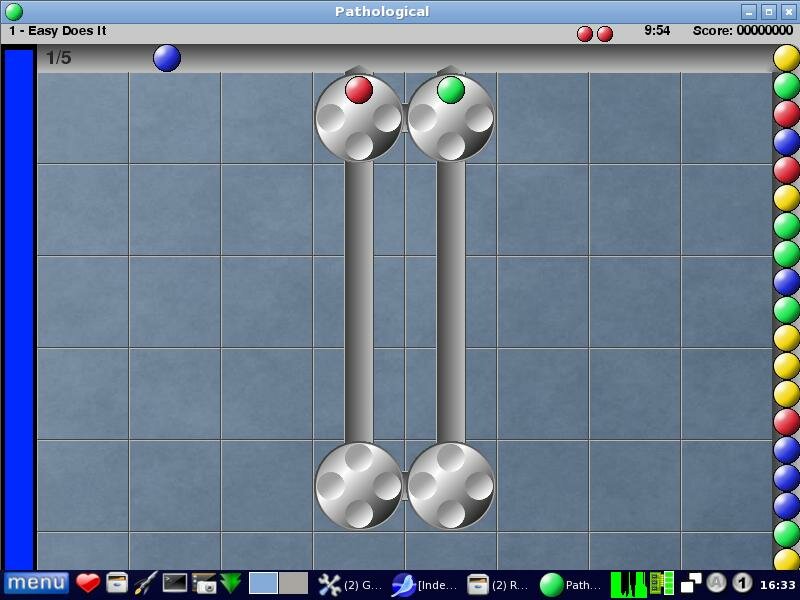Image resolution: width=800 pixels, height=600 pixels.
Task: Minimize the Pathological window
Action: pyautogui.click(x=749, y=12)
